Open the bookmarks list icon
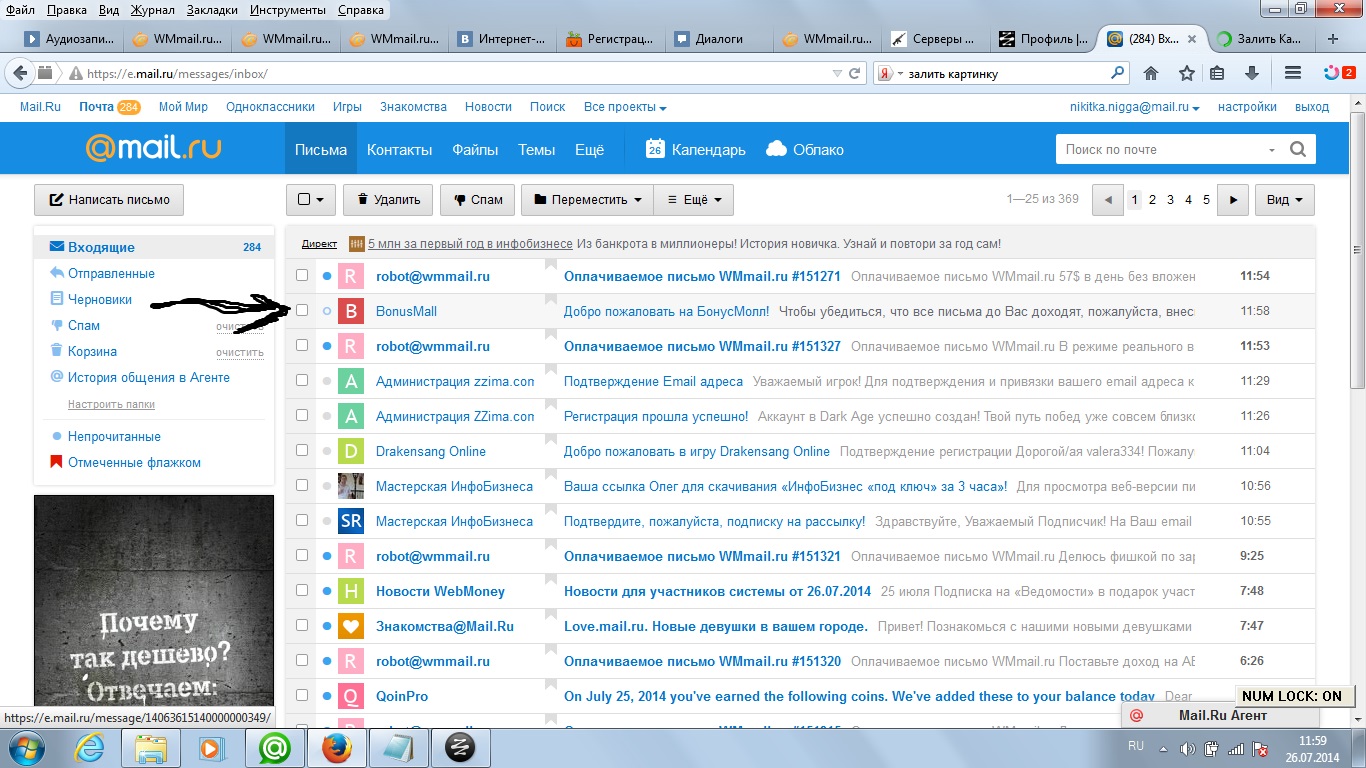The width and height of the screenshot is (1366, 768). click(1217, 73)
